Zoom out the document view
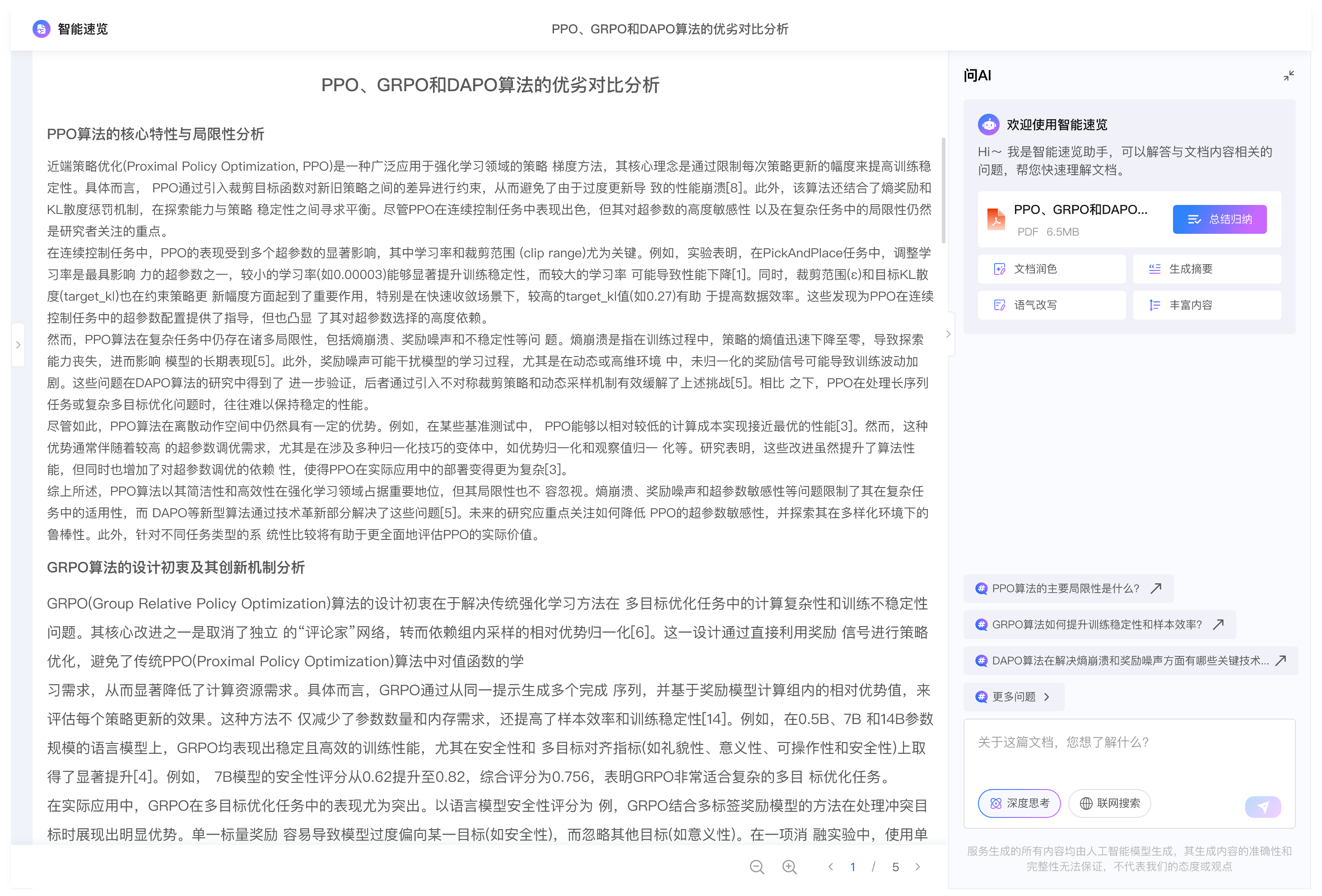Image resolution: width=1322 pixels, height=896 pixels. 757,867
